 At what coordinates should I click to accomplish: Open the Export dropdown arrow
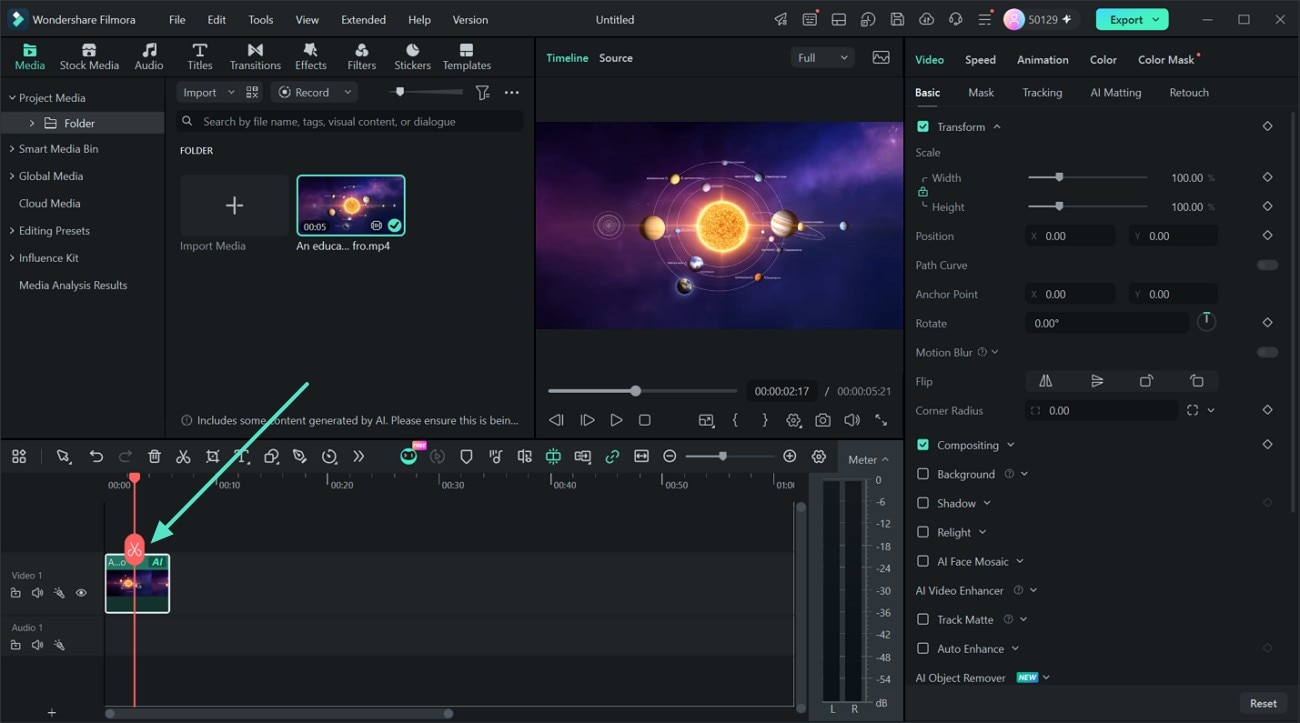click(x=1156, y=19)
